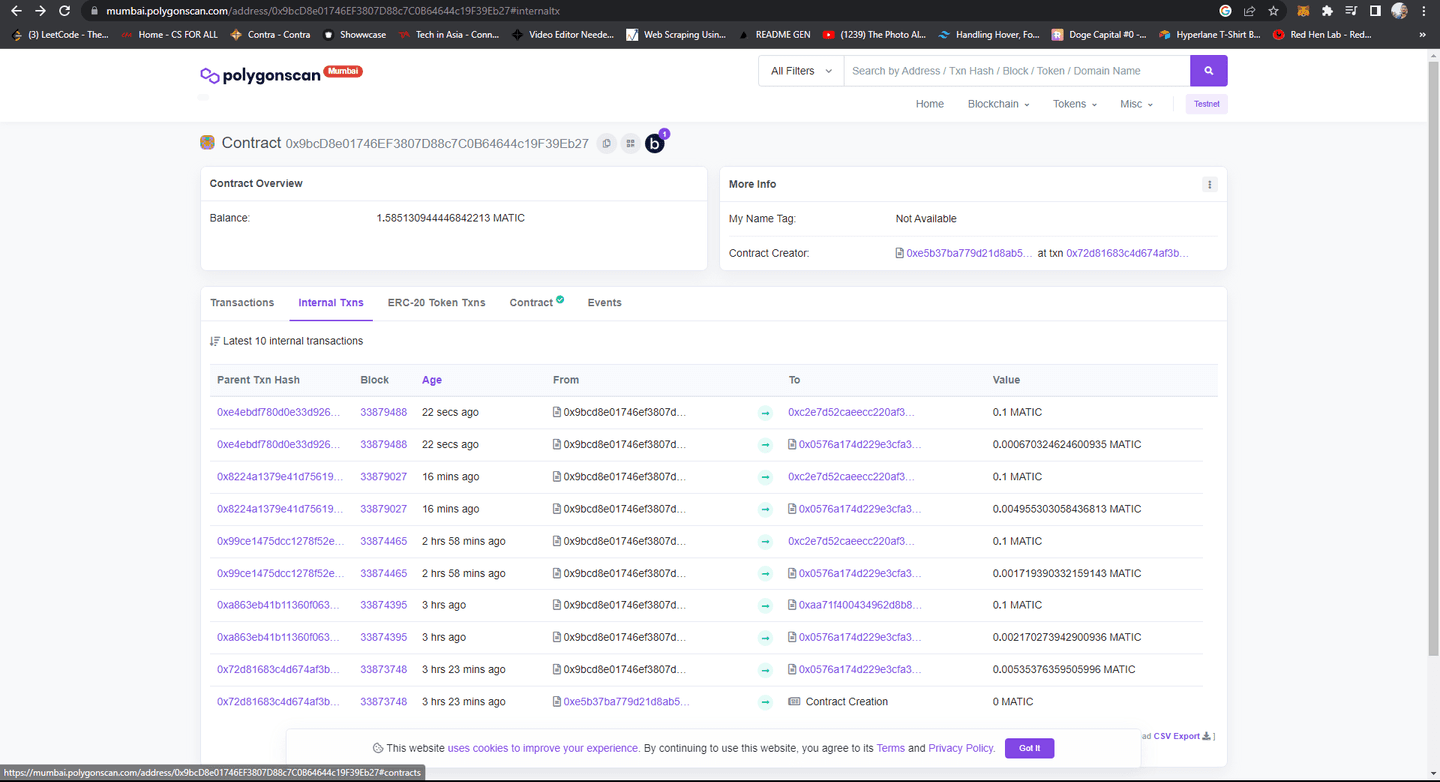The image size is (1440, 782).
Task: Go forward in browser history
Action: click(40, 11)
